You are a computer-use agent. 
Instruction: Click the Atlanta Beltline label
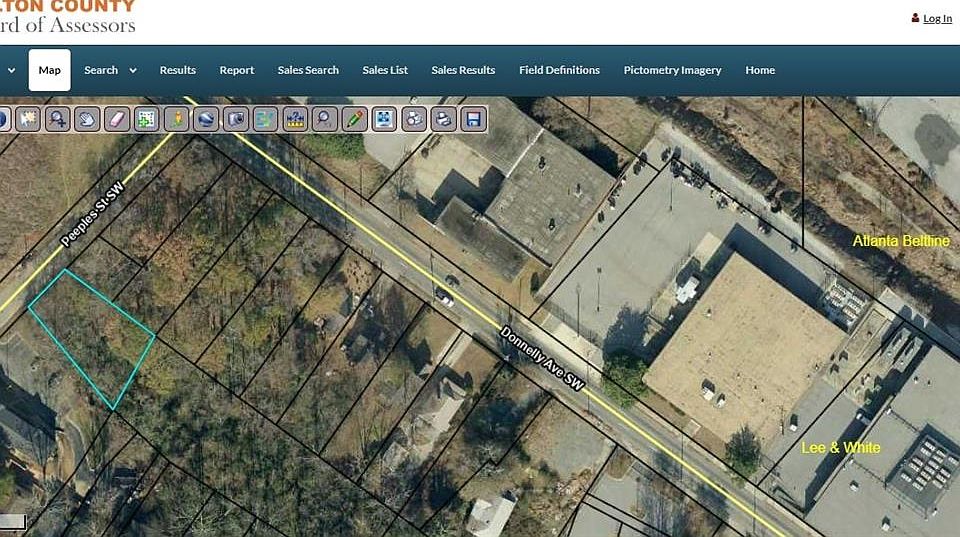(x=901, y=241)
